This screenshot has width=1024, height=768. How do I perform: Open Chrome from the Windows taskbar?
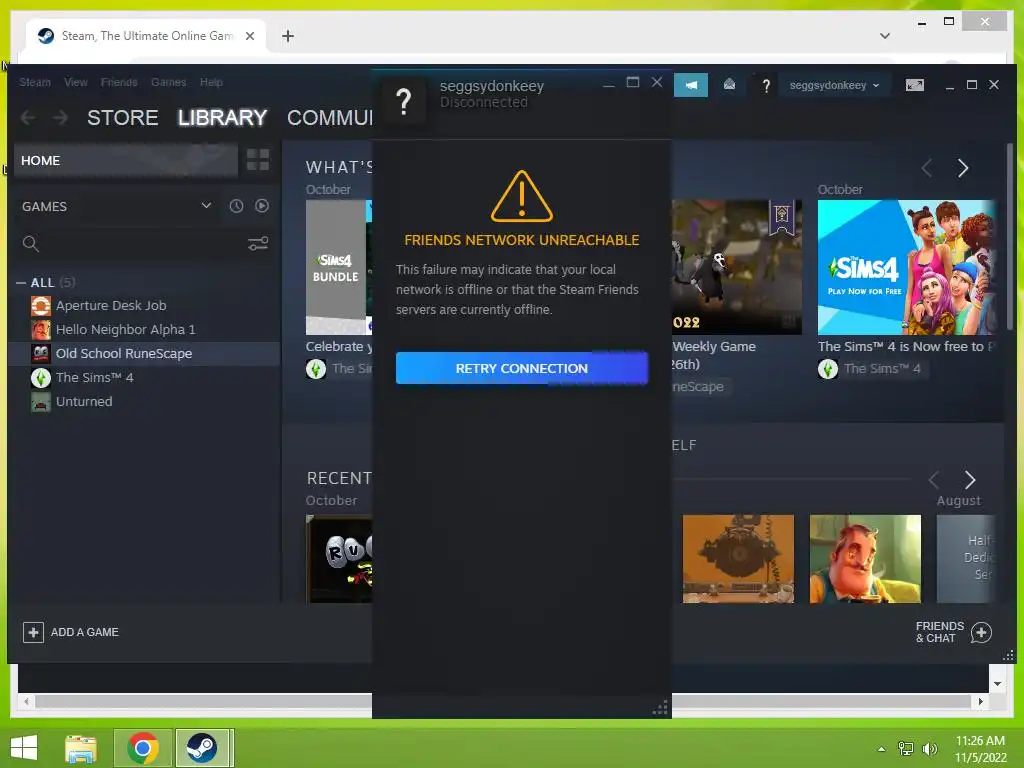[143, 748]
